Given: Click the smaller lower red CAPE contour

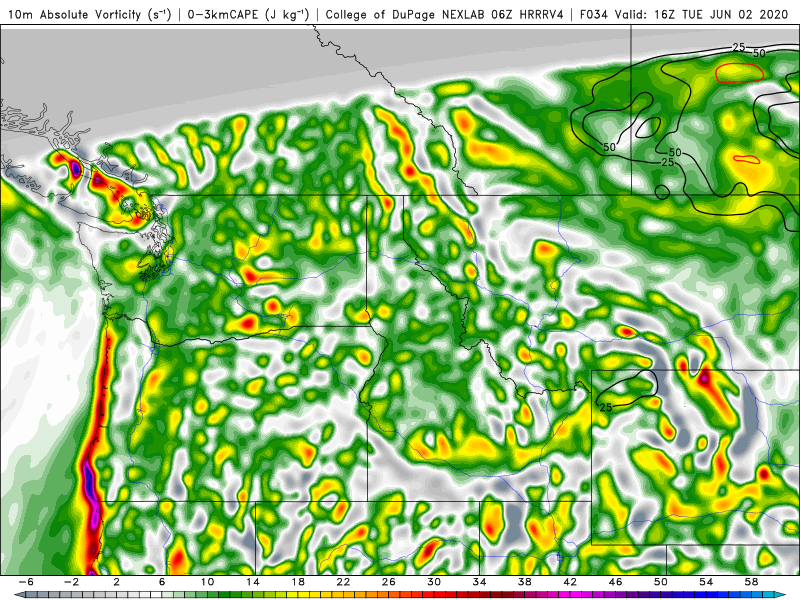Looking at the screenshot, I should 746,159.
